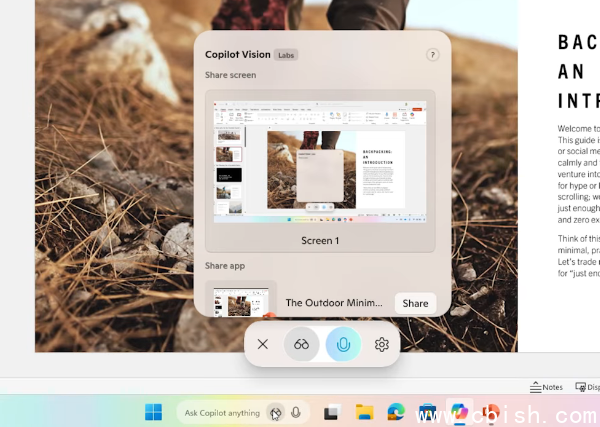Open Task View from taskbar
Image resolution: width=600 pixels, height=427 pixels.
(x=332, y=412)
